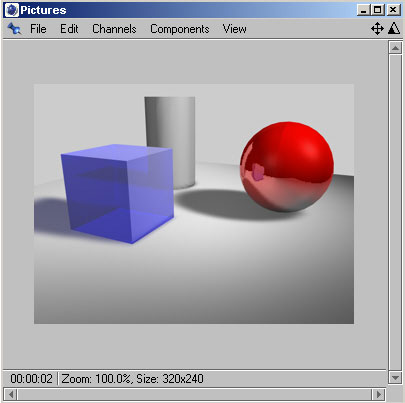The width and height of the screenshot is (405, 403).
Task: Open the View menu
Action: (x=235, y=29)
